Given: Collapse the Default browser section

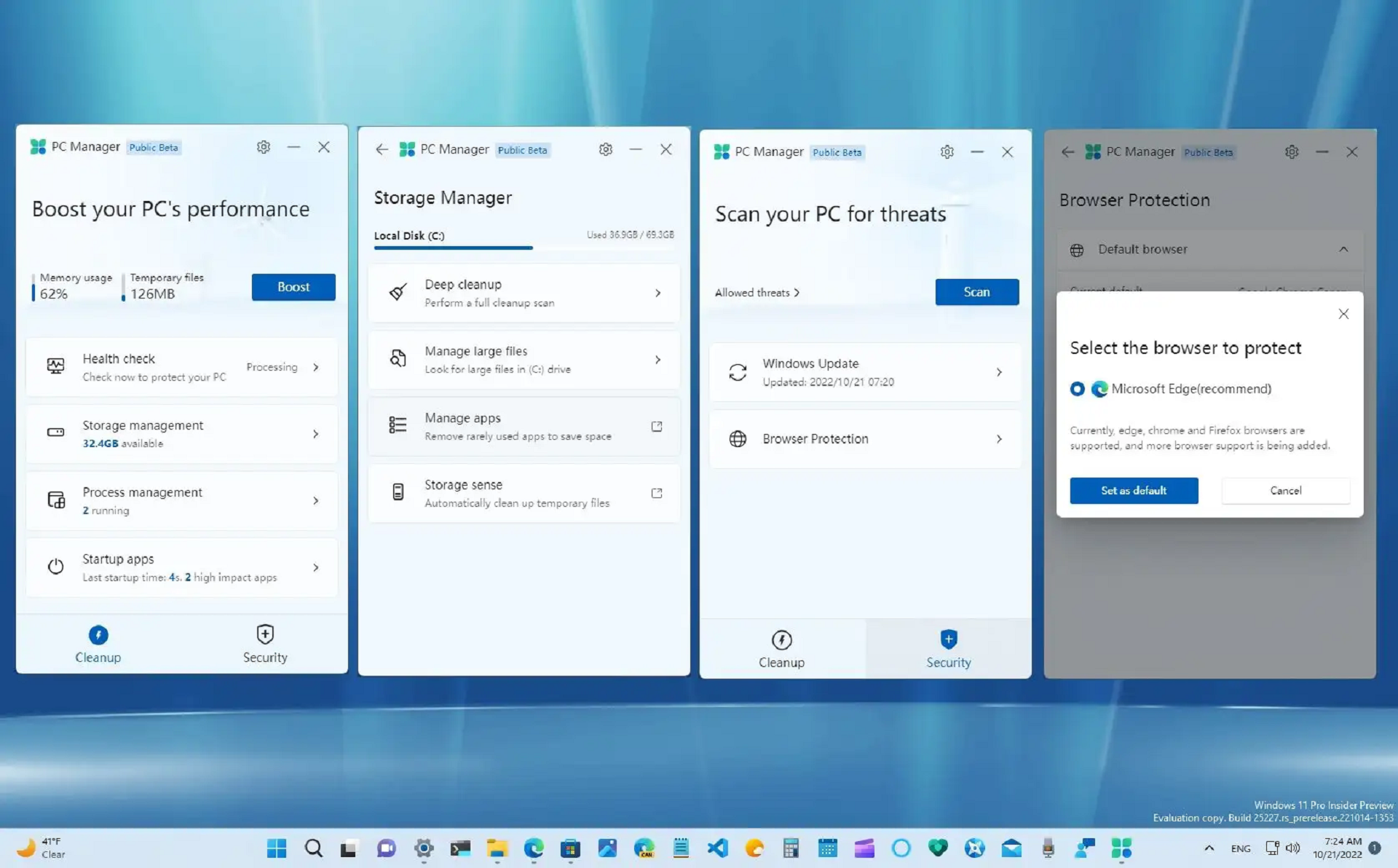Looking at the screenshot, I should [x=1343, y=249].
